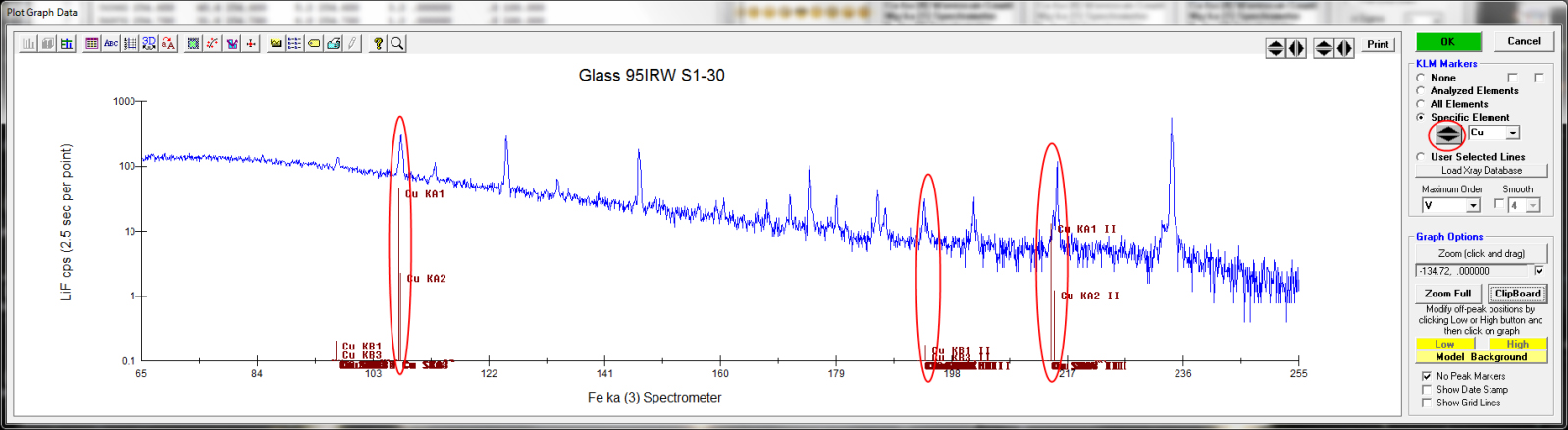Viewport: 1568px width, 430px height.
Task: Click the ABC text labels toolbar icon
Action: pyautogui.click(x=111, y=44)
